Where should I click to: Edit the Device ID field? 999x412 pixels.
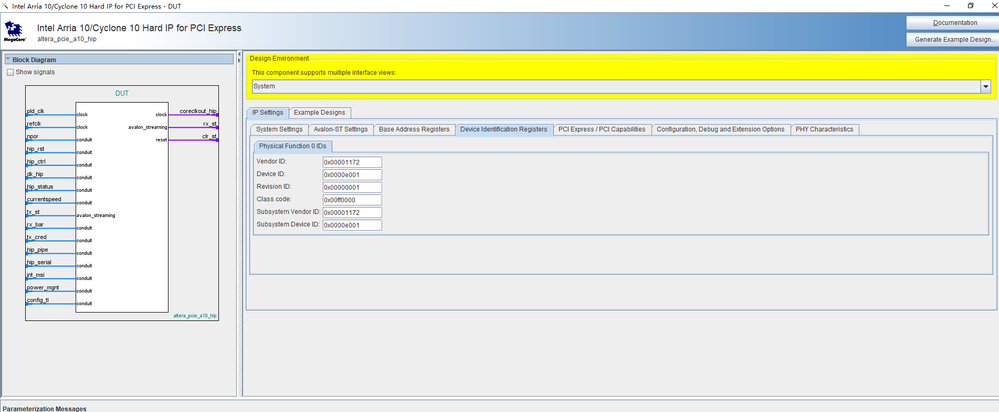click(352, 174)
